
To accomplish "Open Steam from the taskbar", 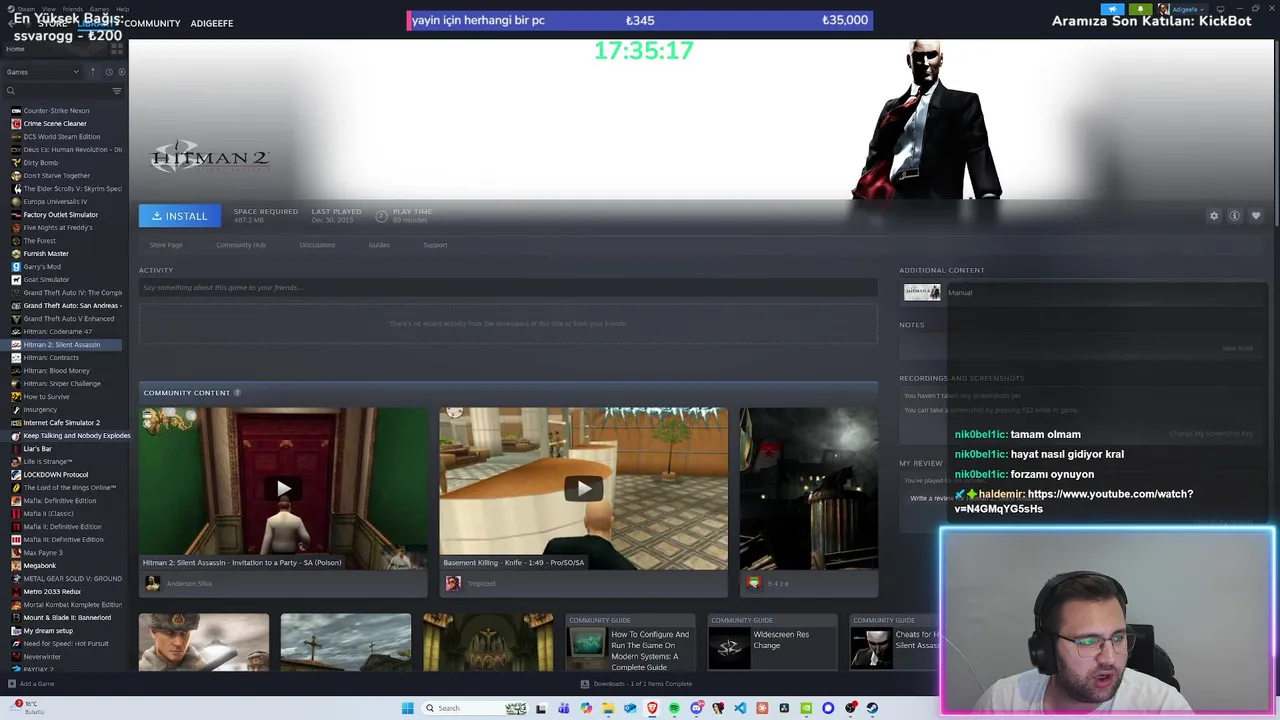I will click(x=872, y=708).
